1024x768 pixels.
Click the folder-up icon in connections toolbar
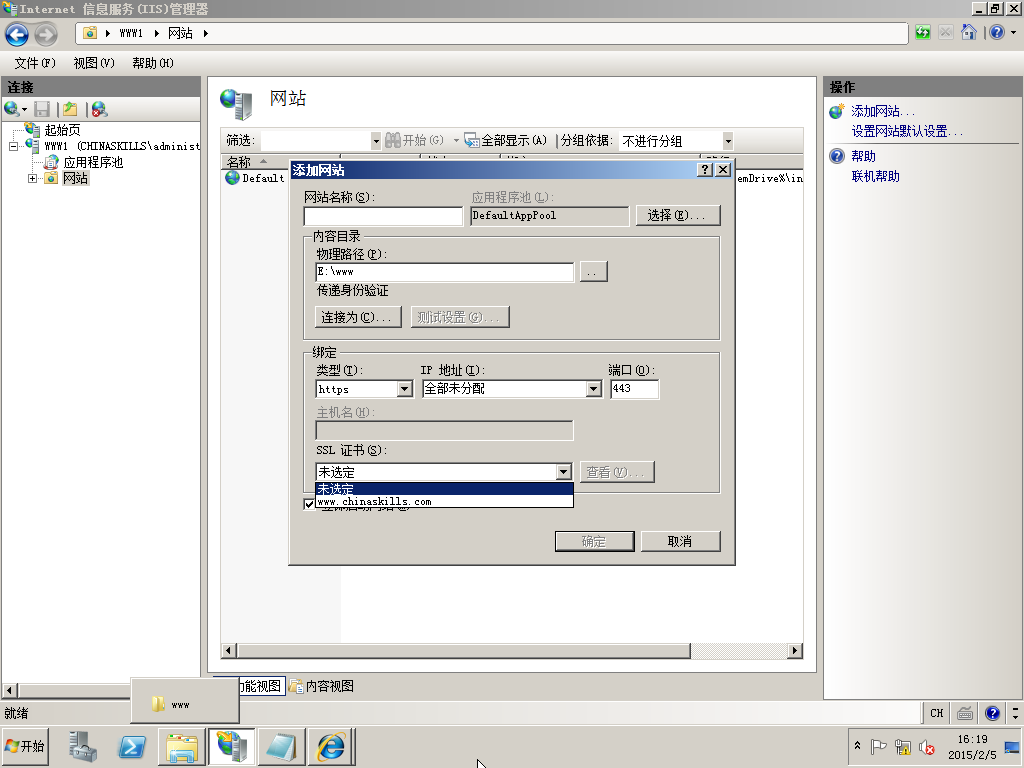(70, 109)
